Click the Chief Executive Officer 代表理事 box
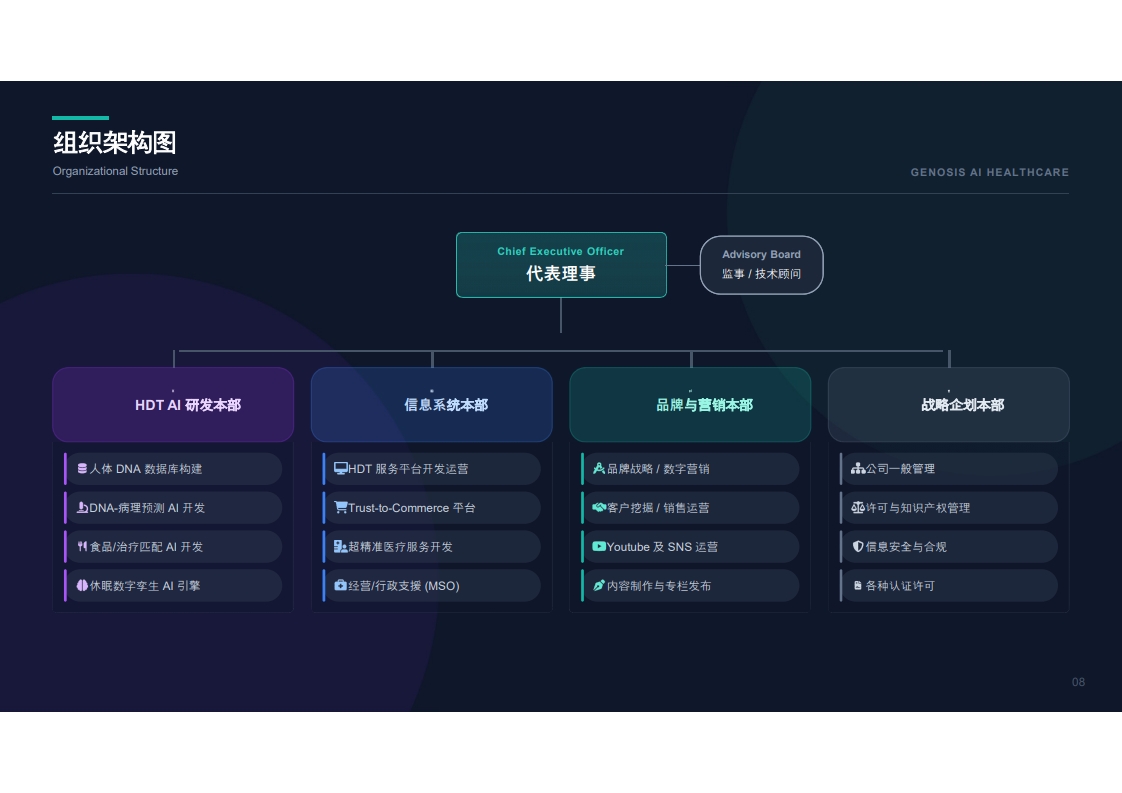This screenshot has height=793, width=1122. pyautogui.click(x=561, y=265)
